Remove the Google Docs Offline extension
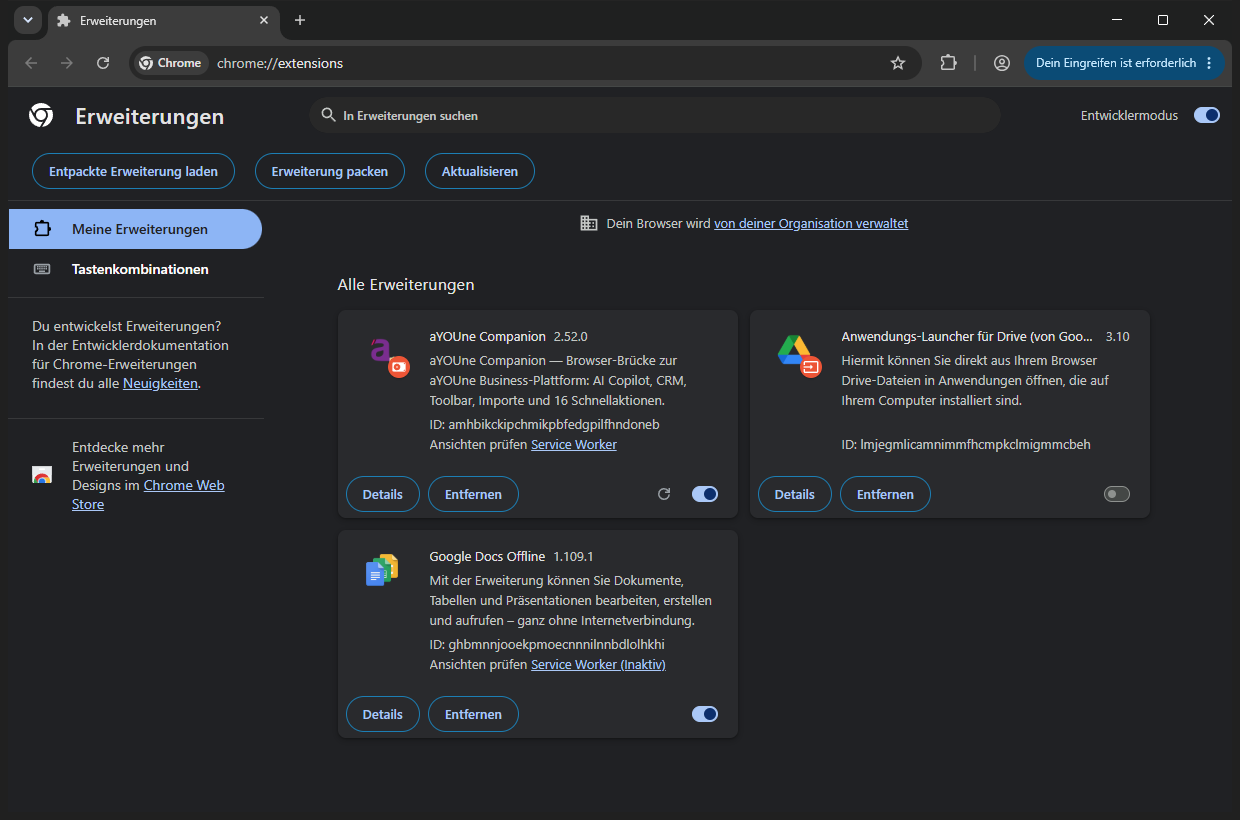The width and height of the screenshot is (1240, 820). click(473, 714)
